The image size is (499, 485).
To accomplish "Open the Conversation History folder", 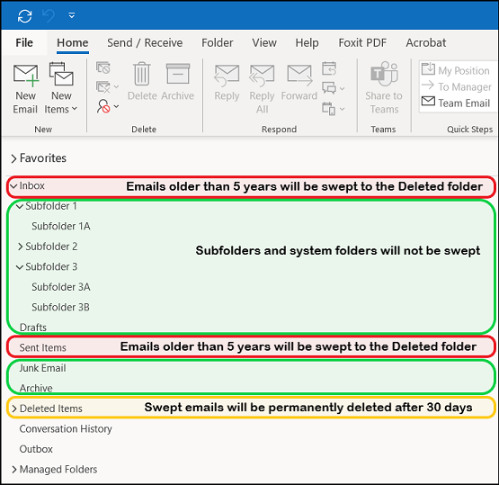I will [x=66, y=429].
